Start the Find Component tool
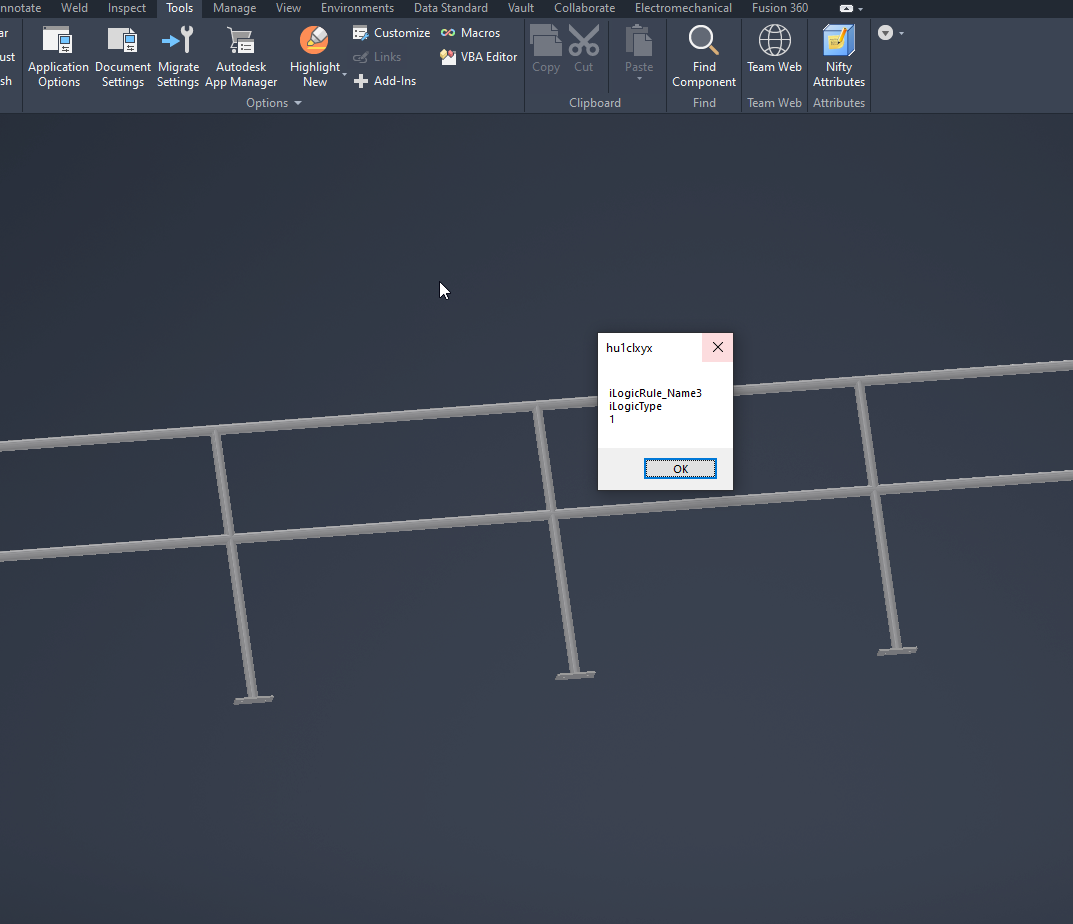The width and height of the screenshot is (1073, 924). 703,55
